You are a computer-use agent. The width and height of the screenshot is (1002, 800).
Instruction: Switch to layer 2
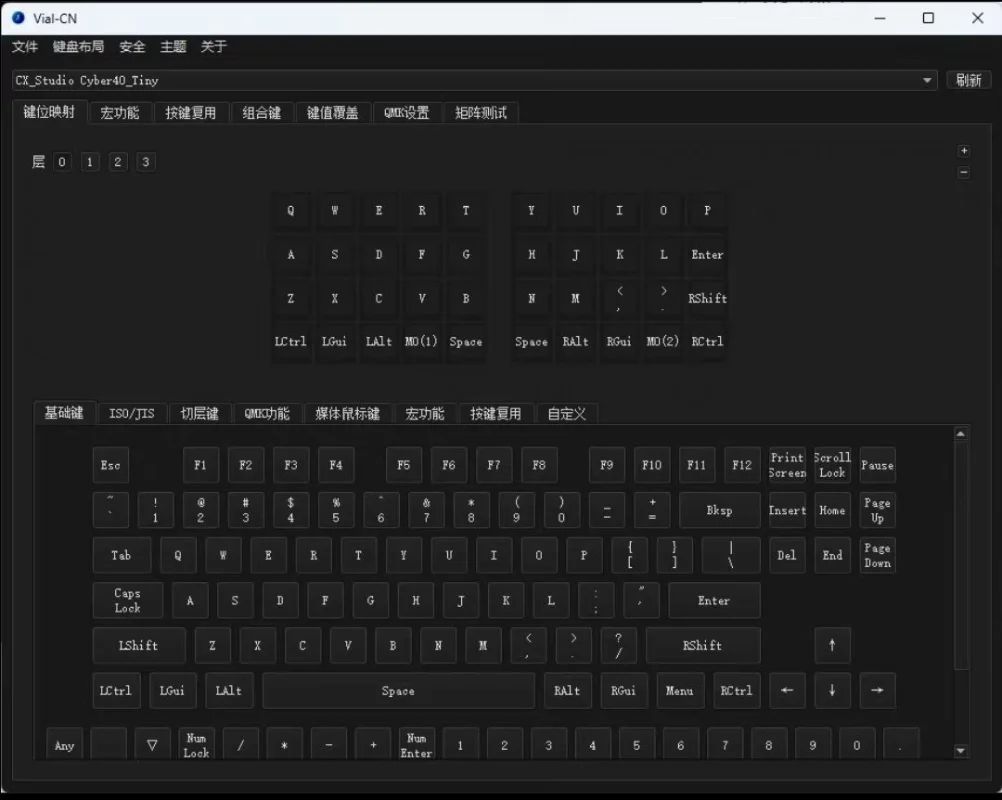[118, 162]
